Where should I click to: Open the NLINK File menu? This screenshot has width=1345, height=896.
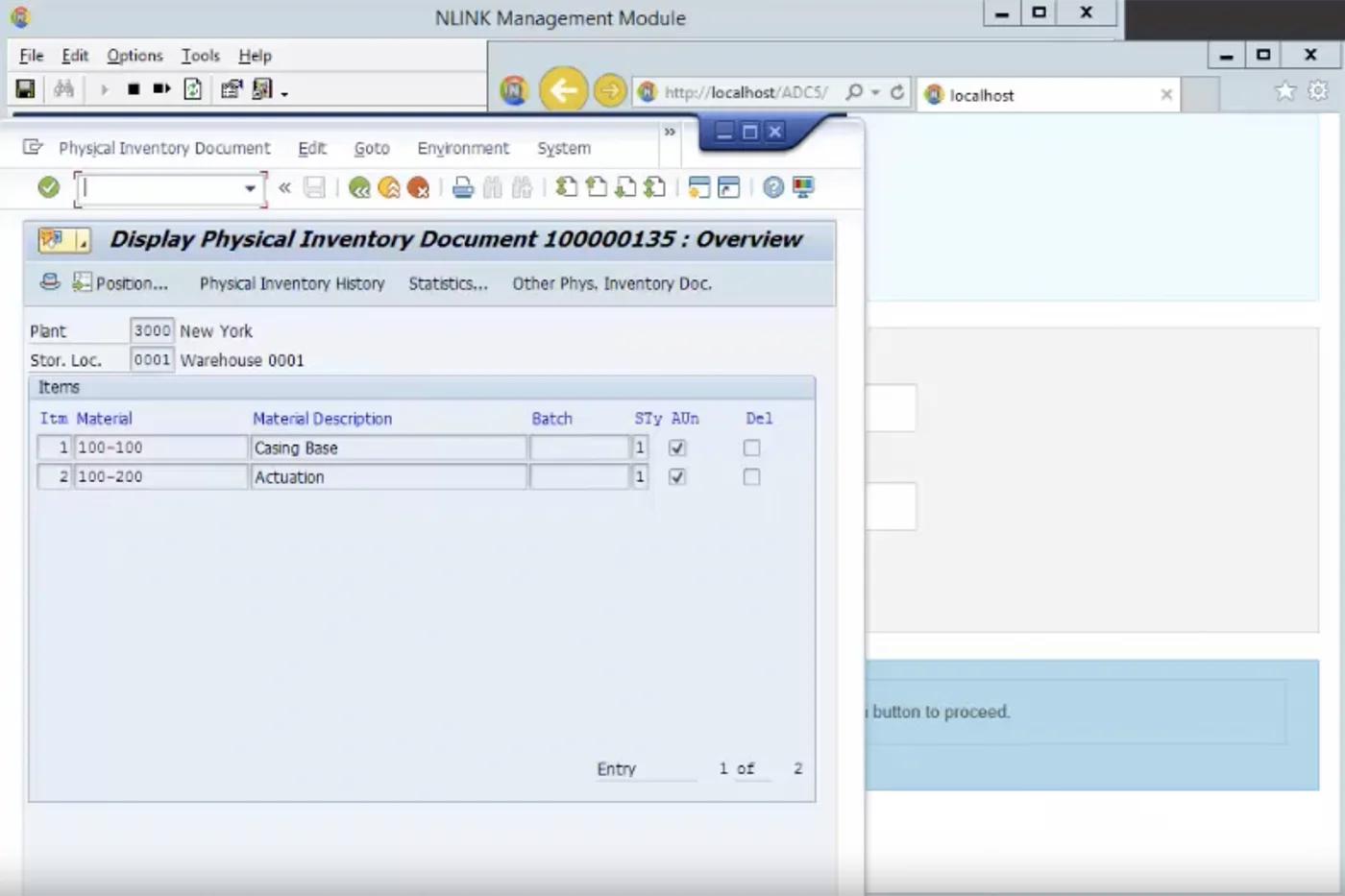(32, 56)
